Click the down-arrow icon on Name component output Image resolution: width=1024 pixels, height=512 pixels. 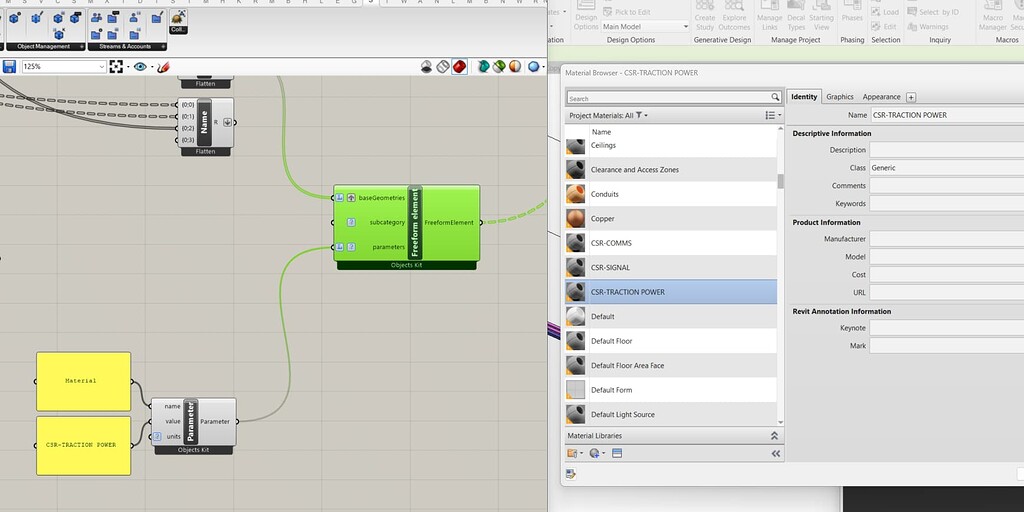(227, 122)
